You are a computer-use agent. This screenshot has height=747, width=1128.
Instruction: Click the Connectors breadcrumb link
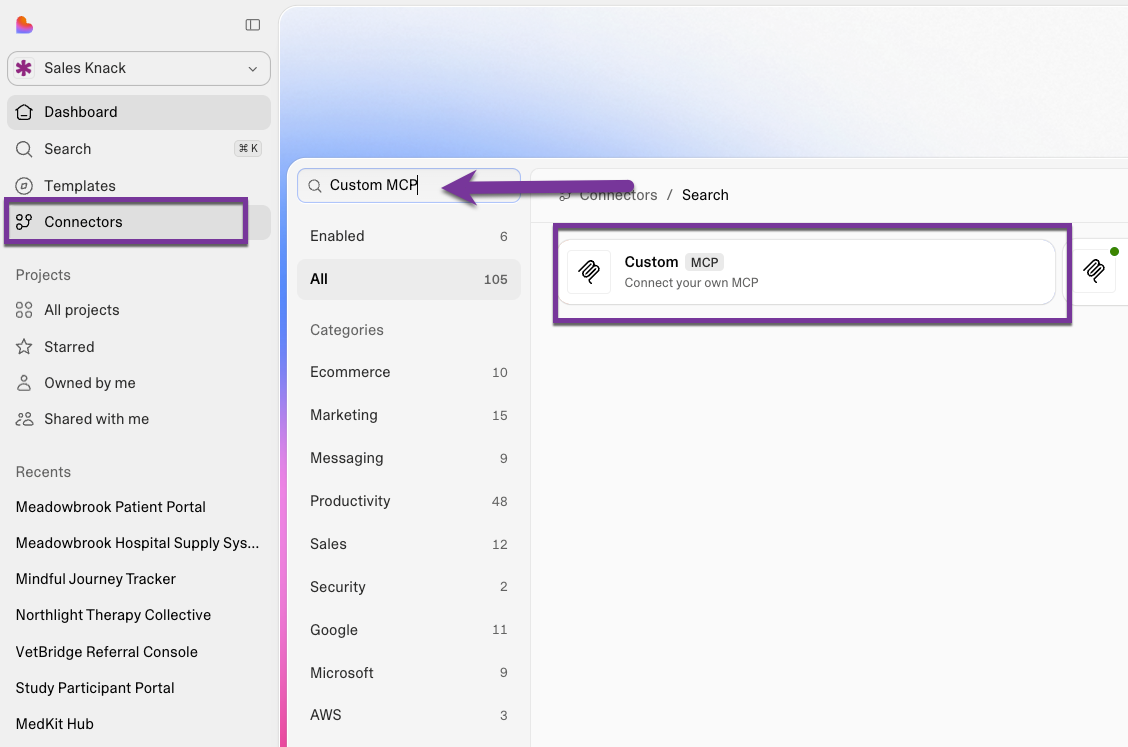(618, 195)
